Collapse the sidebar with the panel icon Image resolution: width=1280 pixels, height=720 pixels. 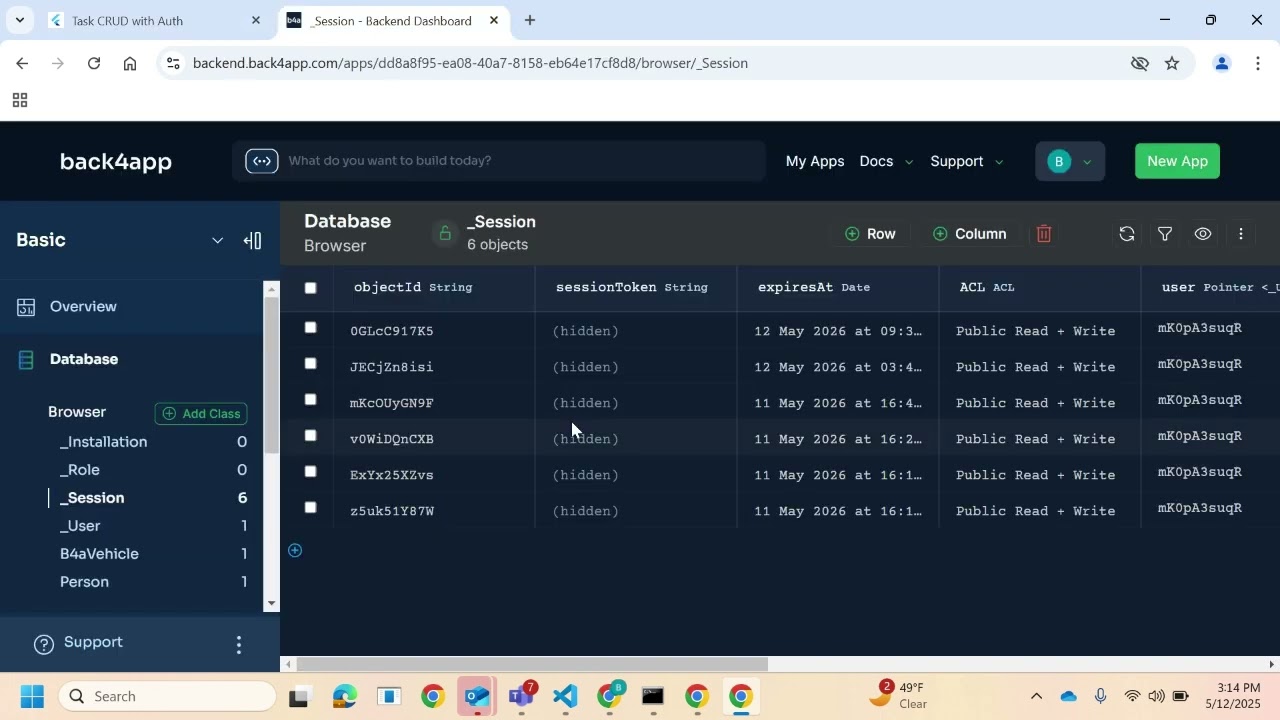coord(252,240)
